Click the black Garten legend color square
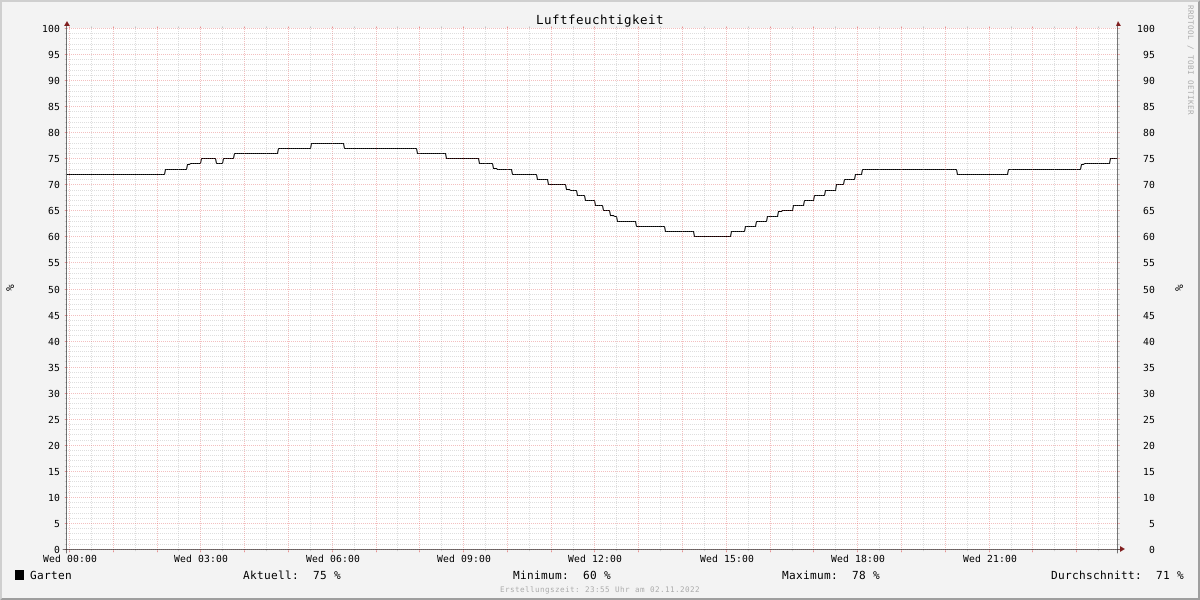The height and width of the screenshot is (600, 1200). coord(19,575)
